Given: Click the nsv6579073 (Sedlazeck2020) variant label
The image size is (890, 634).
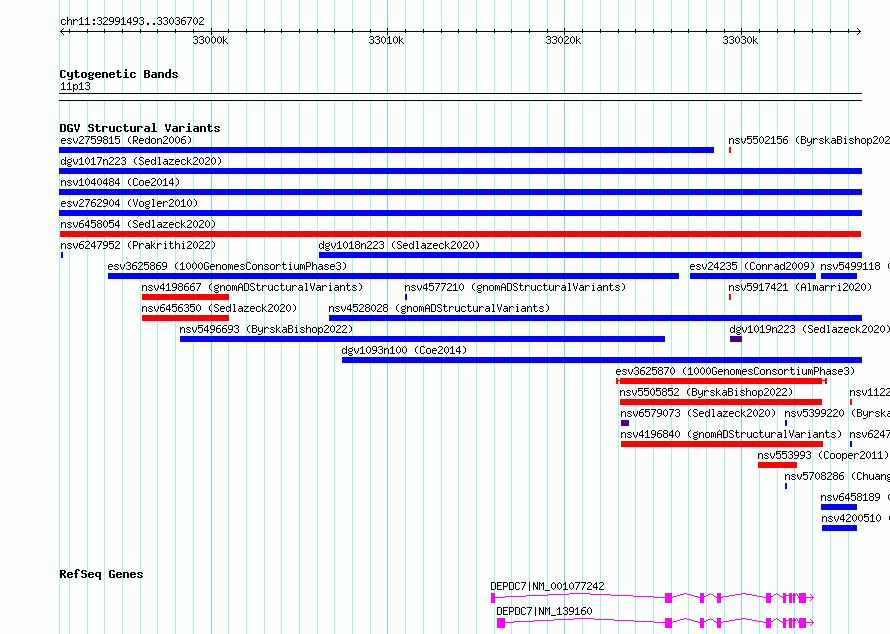Looking at the screenshot, I should click(x=698, y=413).
